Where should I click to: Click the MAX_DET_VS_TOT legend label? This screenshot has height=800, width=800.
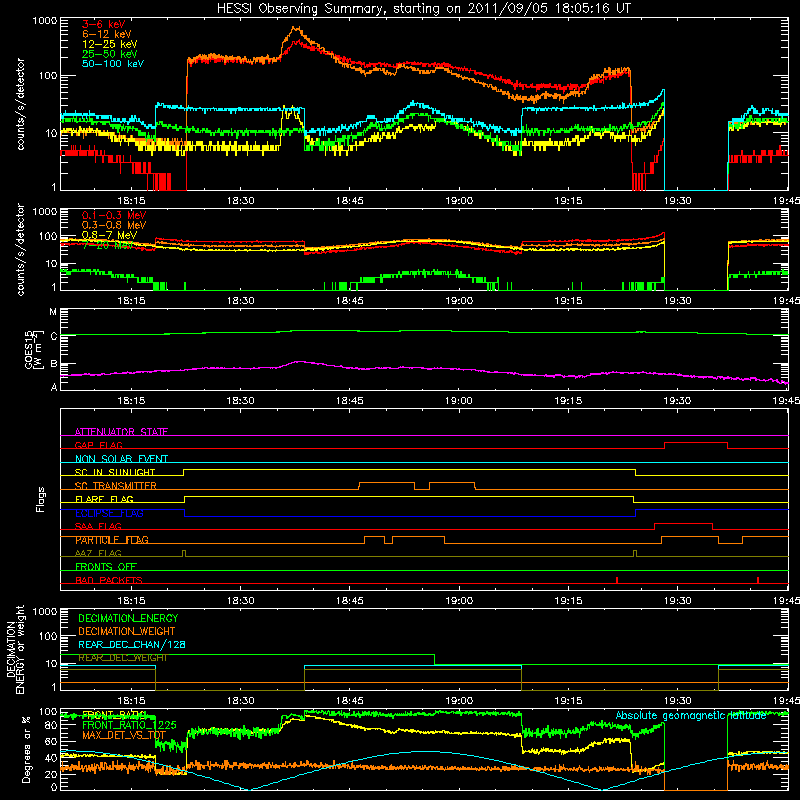coord(124,735)
